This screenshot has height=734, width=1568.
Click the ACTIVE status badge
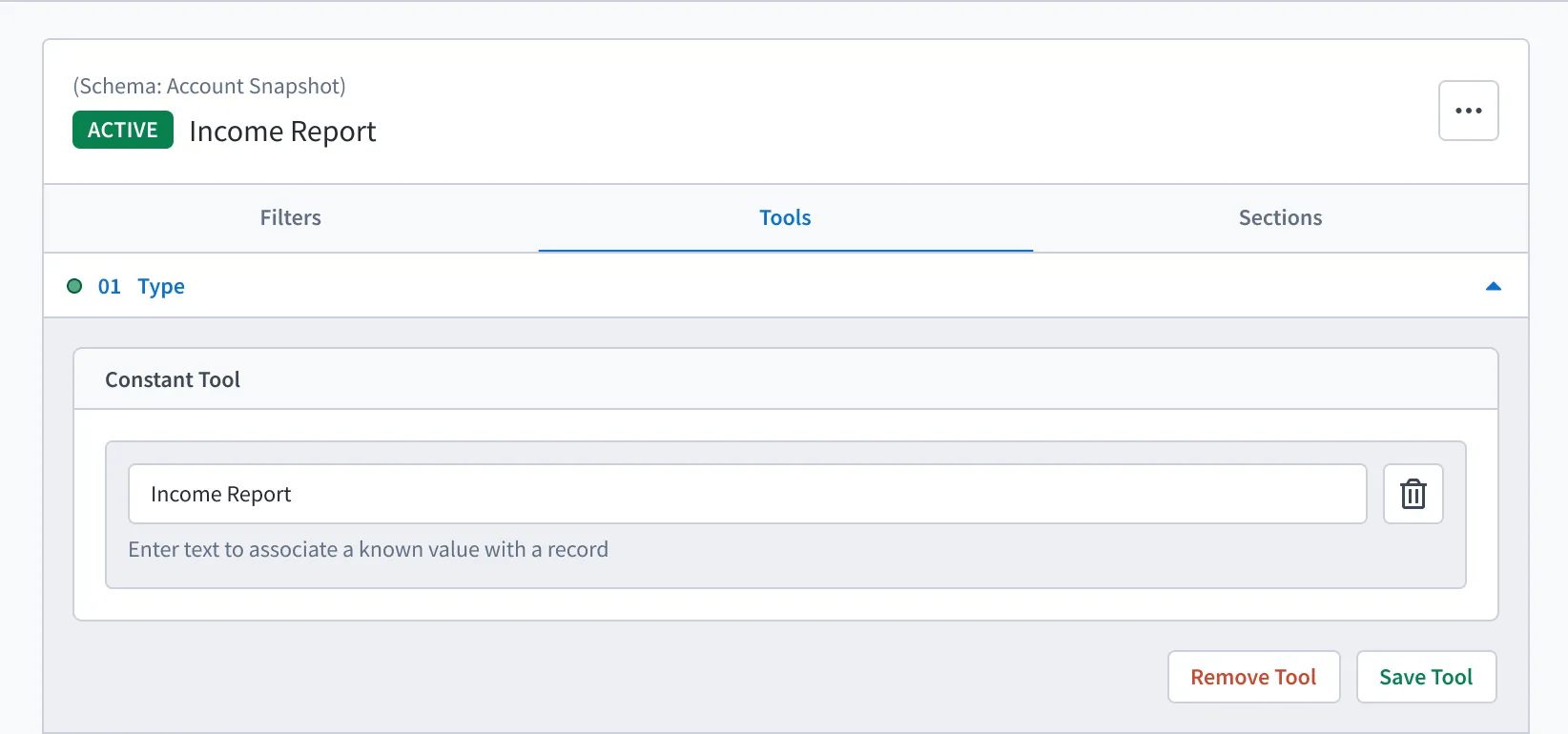click(123, 130)
